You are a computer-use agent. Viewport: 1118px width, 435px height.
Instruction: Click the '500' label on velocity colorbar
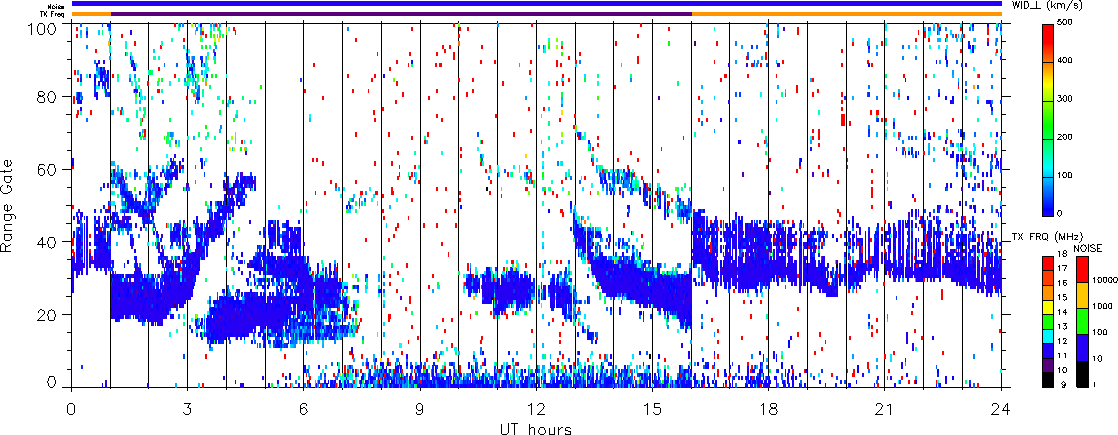[1067, 24]
